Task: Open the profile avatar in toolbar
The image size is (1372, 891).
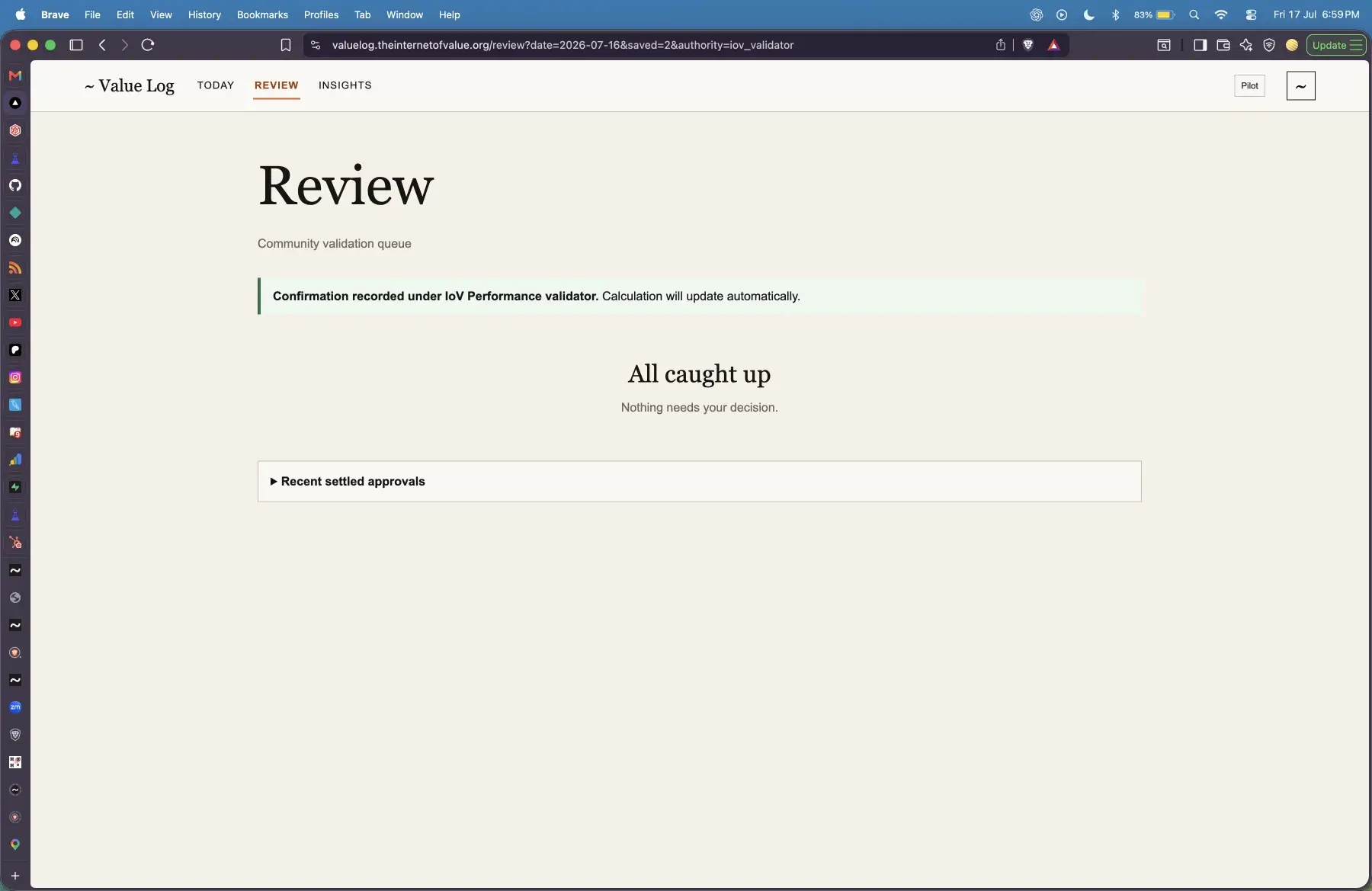Action: pyautogui.click(x=1292, y=45)
